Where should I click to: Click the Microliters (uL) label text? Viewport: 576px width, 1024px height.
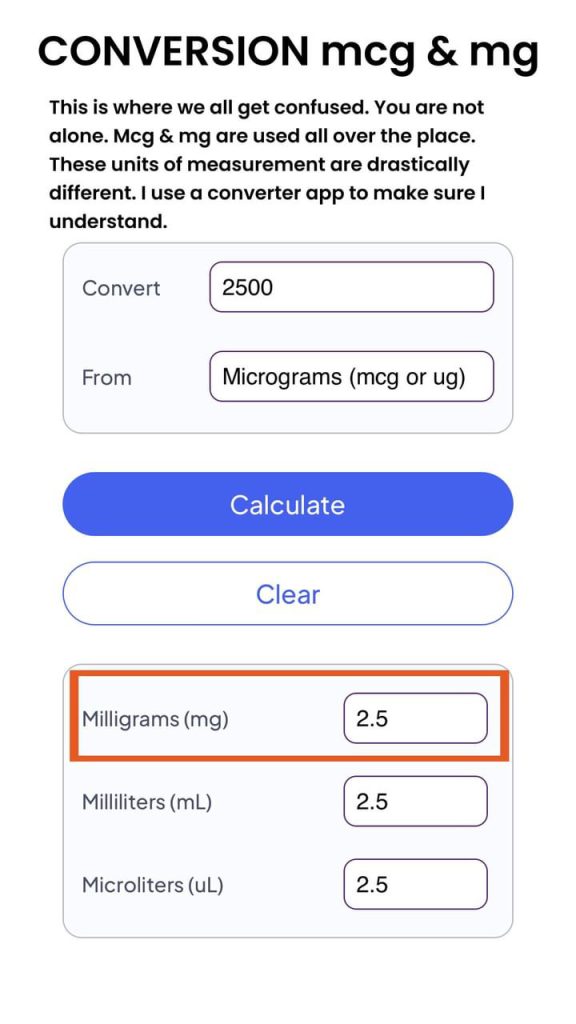pyautogui.click(x=153, y=885)
